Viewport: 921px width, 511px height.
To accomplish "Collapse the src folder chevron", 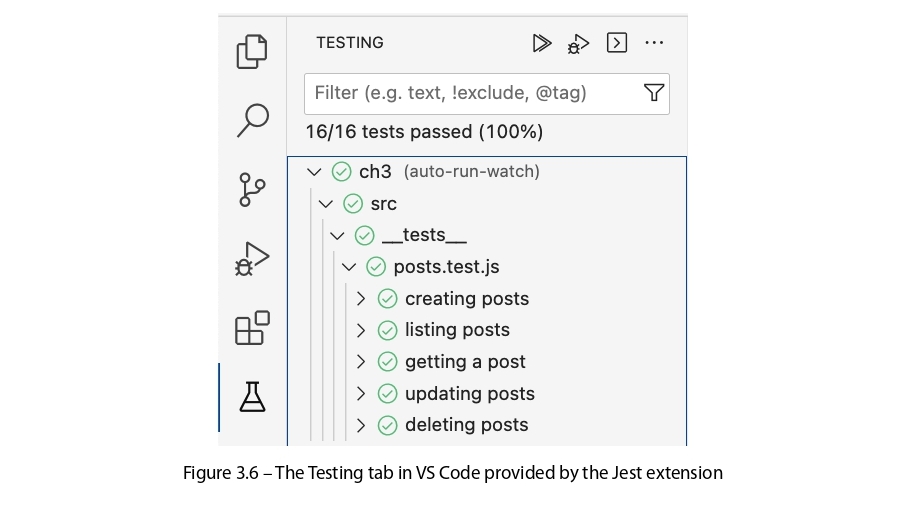I will coord(325,204).
